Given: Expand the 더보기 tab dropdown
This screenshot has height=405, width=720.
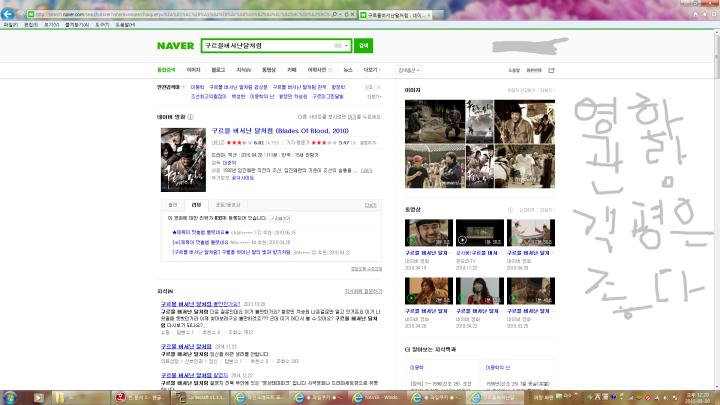Looking at the screenshot, I should coord(371,70).
